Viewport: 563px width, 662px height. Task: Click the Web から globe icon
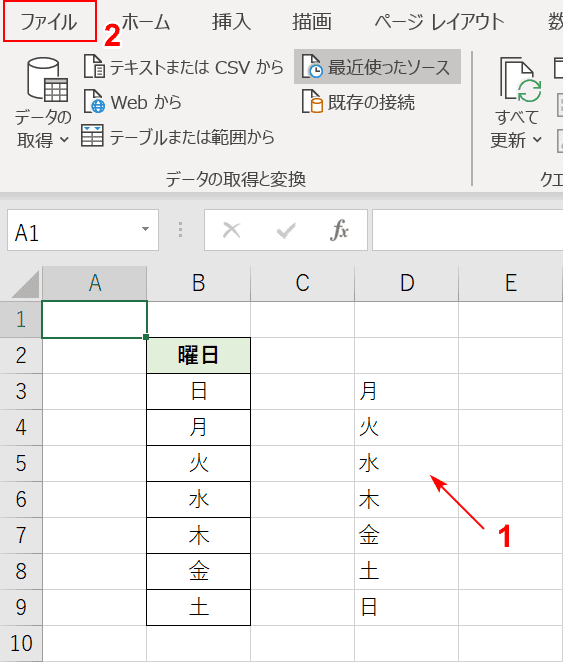coord(94,101)
